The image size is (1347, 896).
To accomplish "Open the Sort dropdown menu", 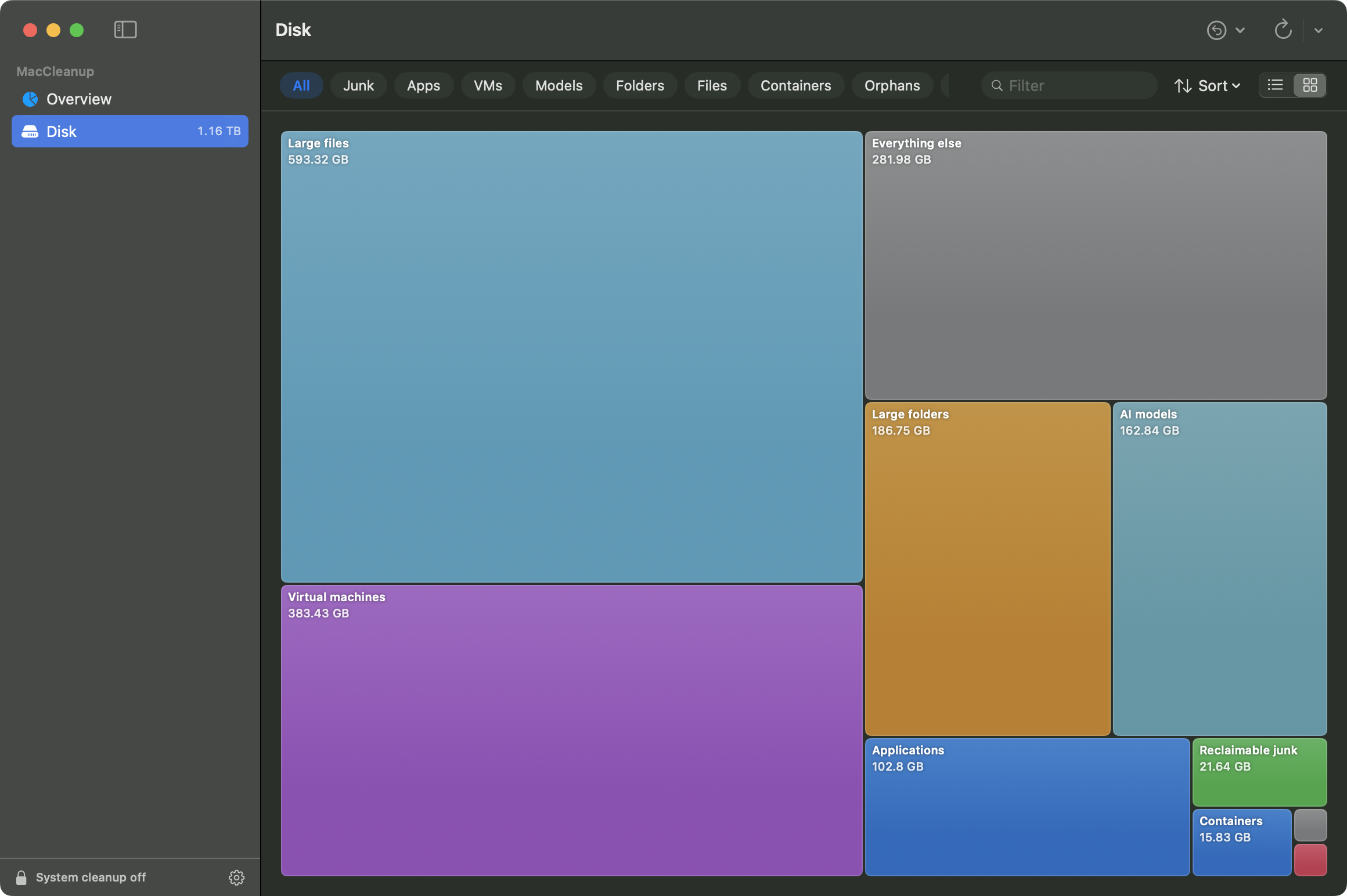I will [1208, 86].
